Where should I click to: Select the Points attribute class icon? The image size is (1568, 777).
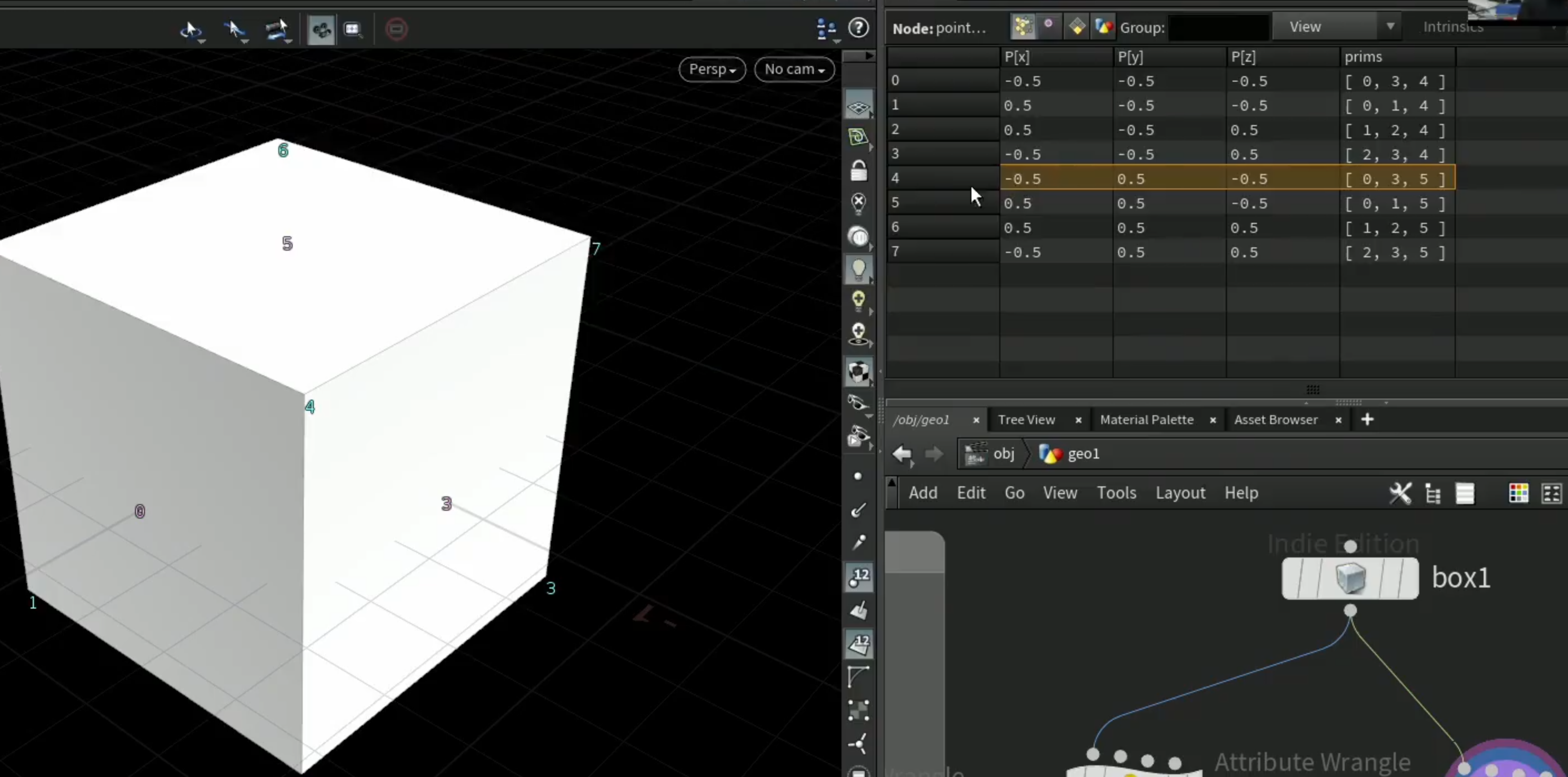coord(1023,27)
